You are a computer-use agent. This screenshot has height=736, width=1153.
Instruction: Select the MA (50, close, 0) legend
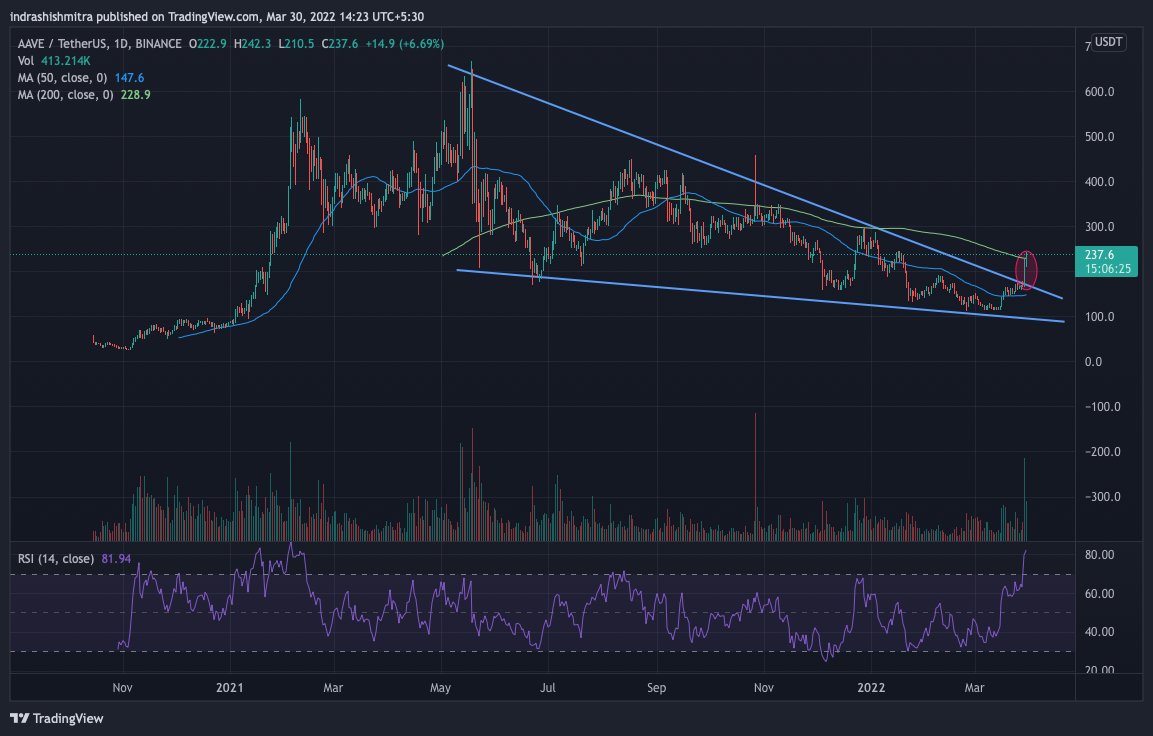click(61, 77)
